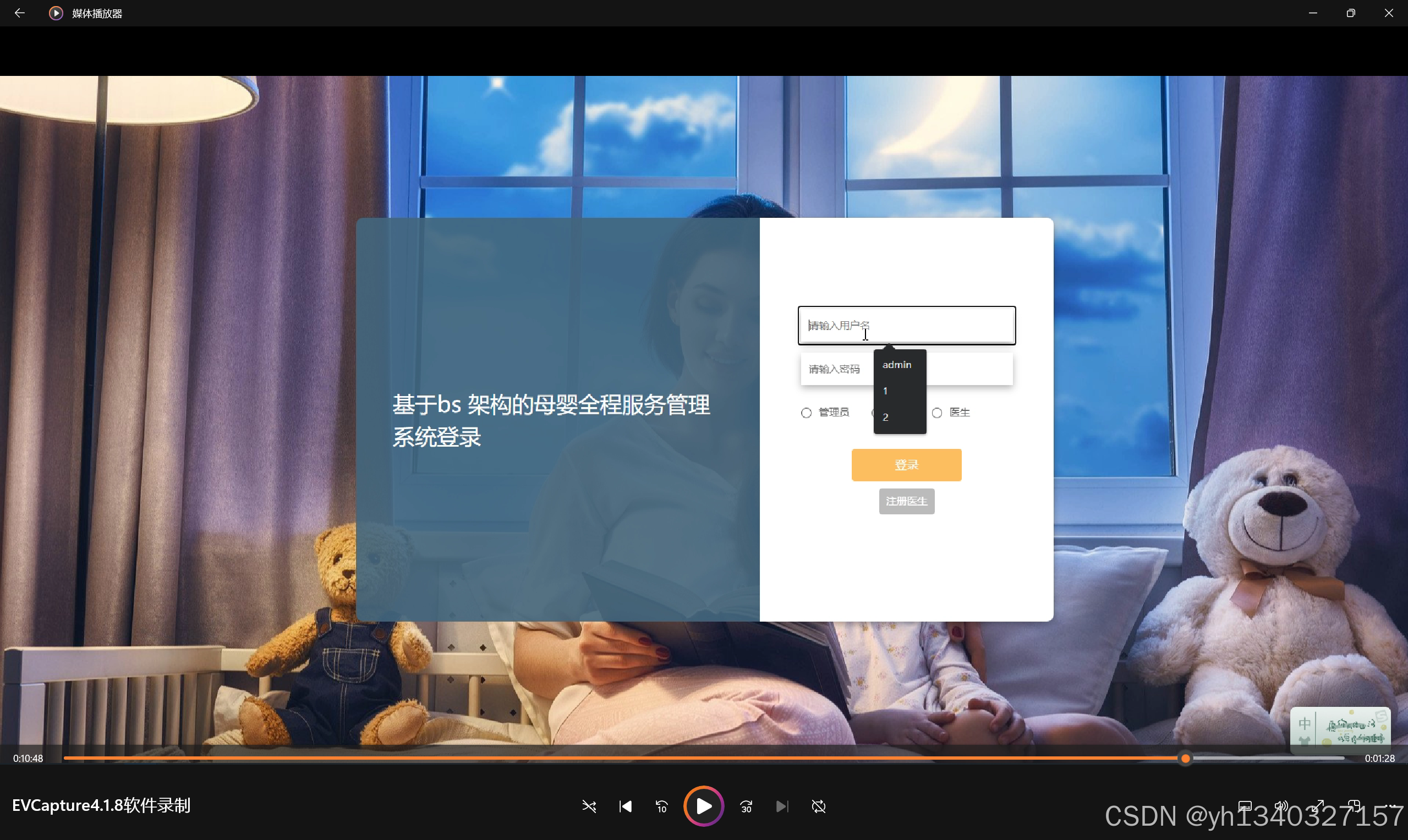Viewport: 1408px width, 840px height.
Task: Choose suggestion 2 from autocomplete list
Action: [x=885, y=417]
